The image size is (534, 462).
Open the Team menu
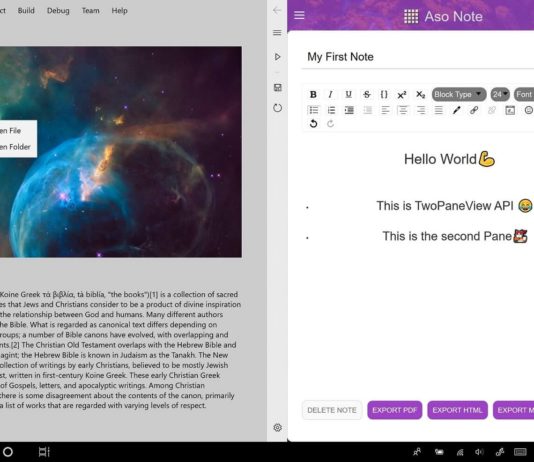coord(91,11)
